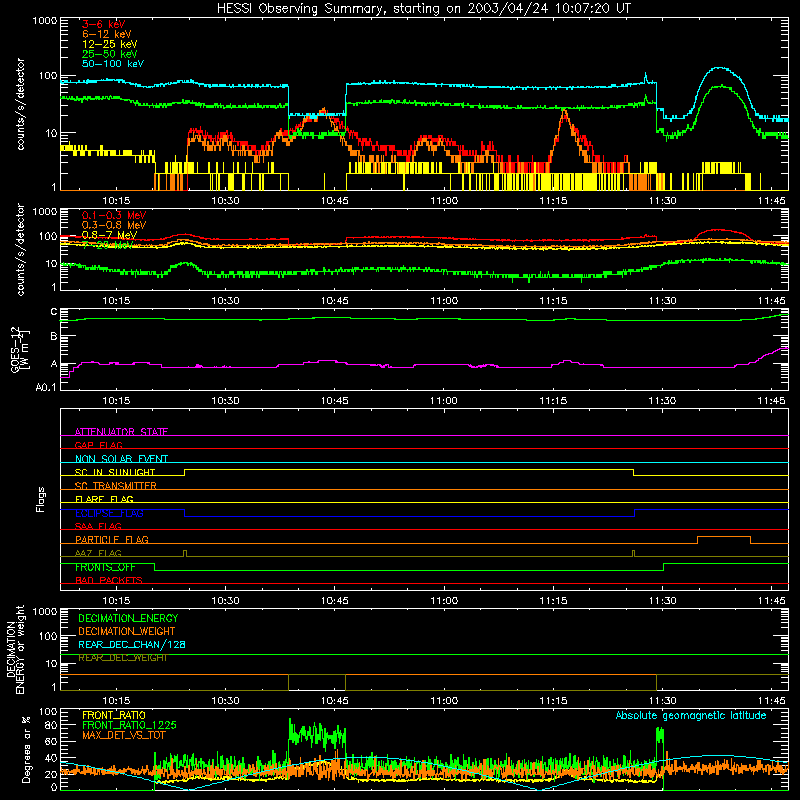This screenshot has width=800, height=800.
Task: Click the NON_SOLAR_EVENT flag label
Action: [121, 459]
